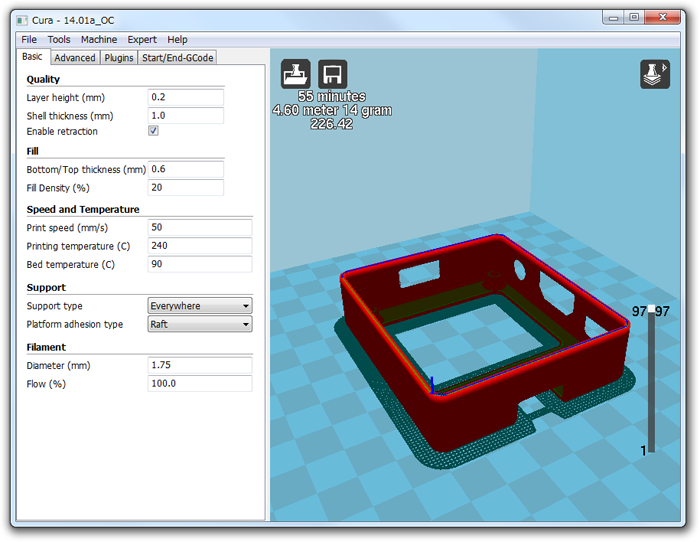The height and width of the screenshot is (542, 700).
Task: Click the "Fill" section heading
Action: pyautogui.click(x=33, y=151)
